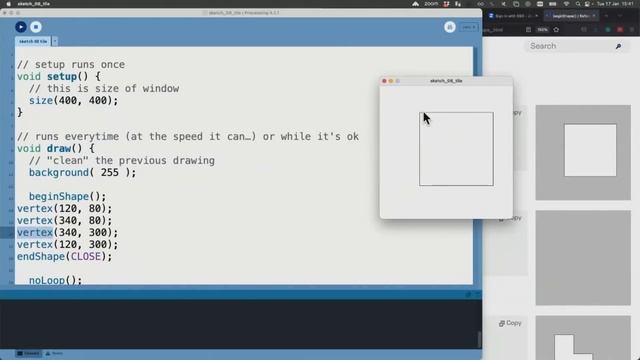Click the Apple menu icon
The height and width of the screenshot is (360, 640).
[8, 4]
